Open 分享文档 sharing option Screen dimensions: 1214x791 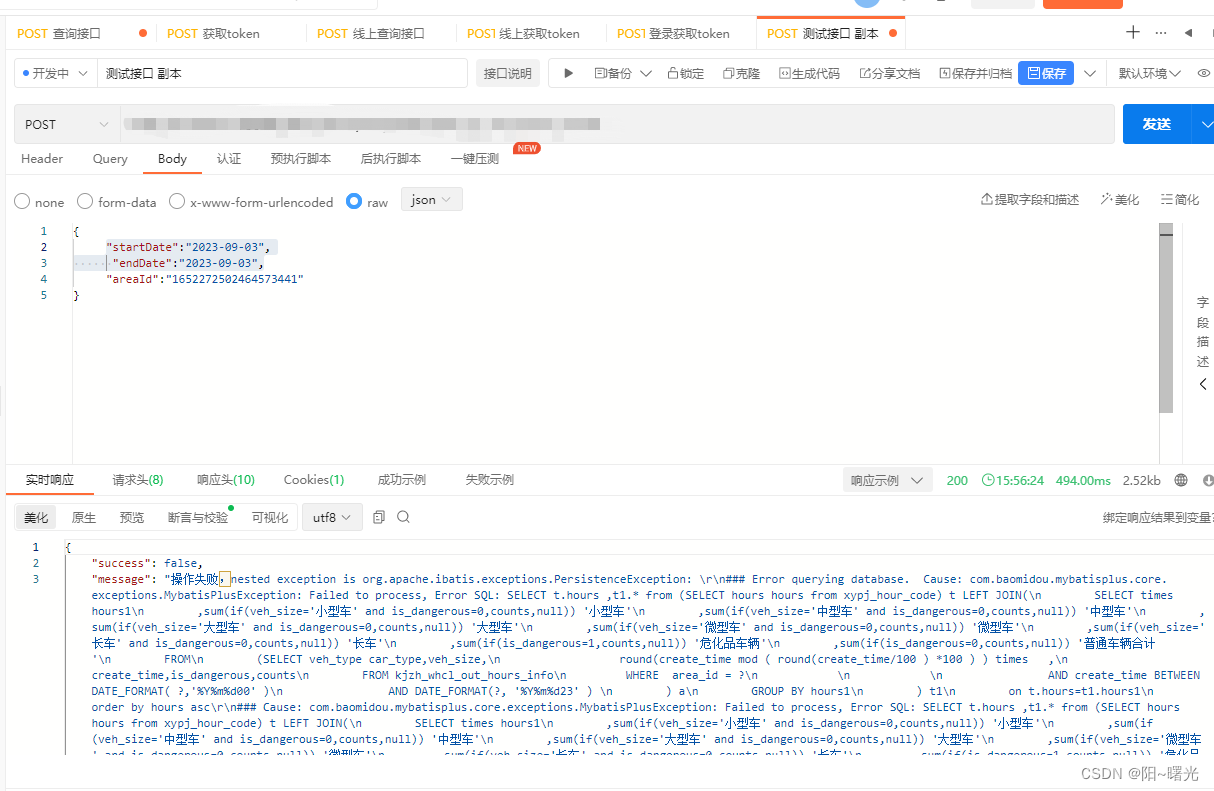coord(889,72)
